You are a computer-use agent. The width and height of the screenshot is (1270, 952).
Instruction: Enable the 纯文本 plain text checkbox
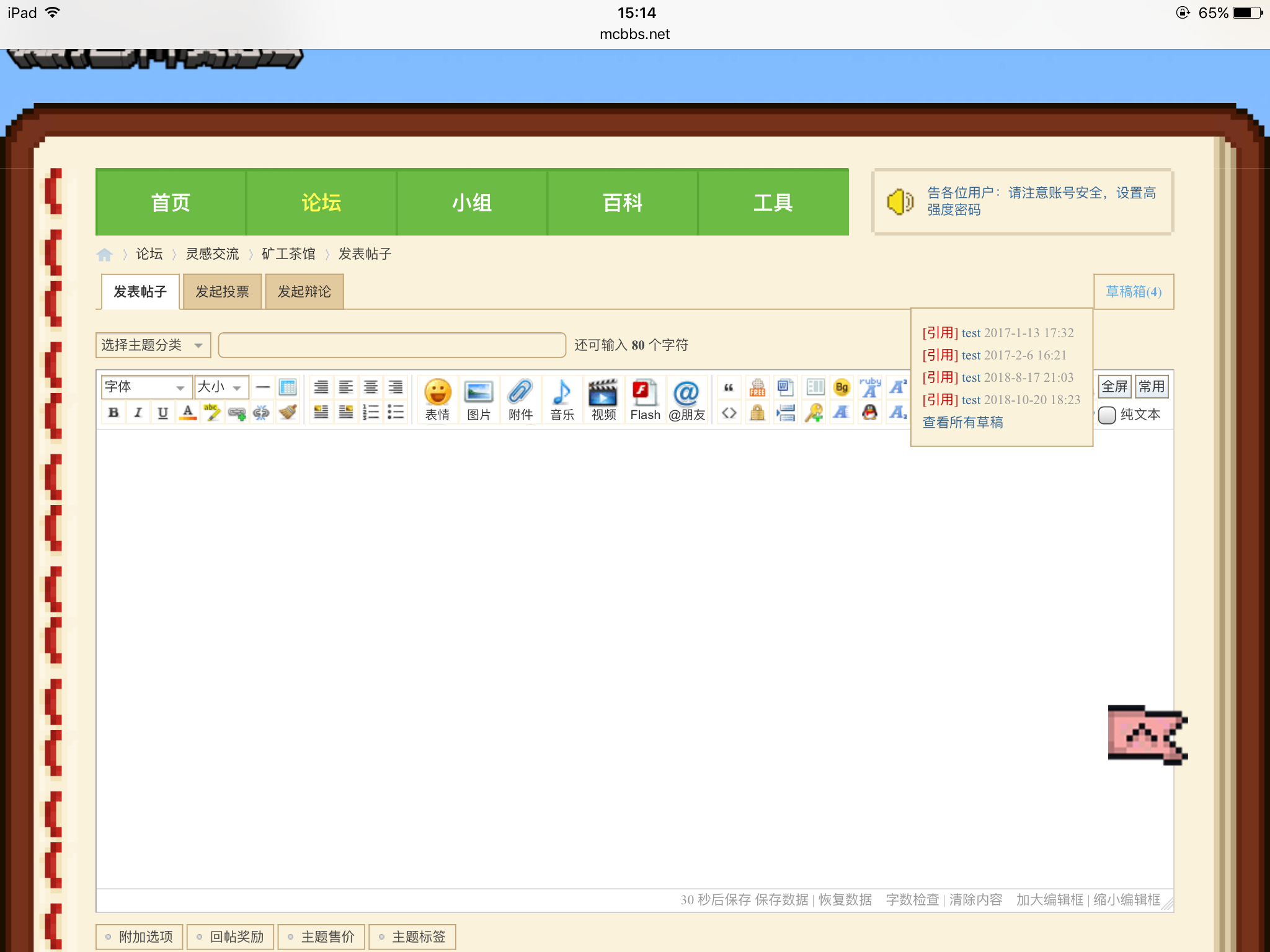click(x=1107, y=415)
